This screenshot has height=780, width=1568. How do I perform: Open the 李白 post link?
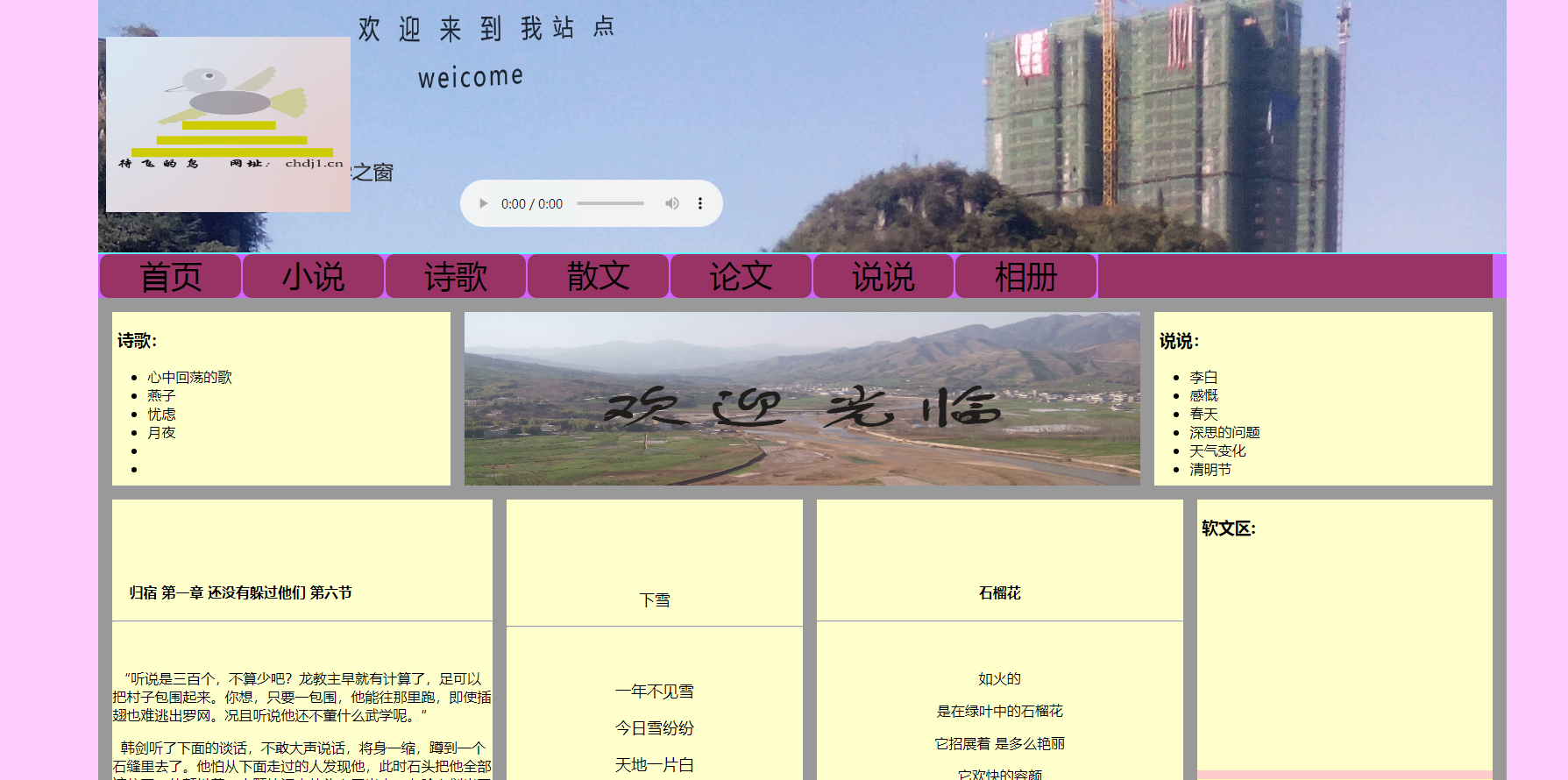(x=1203, y=377)
